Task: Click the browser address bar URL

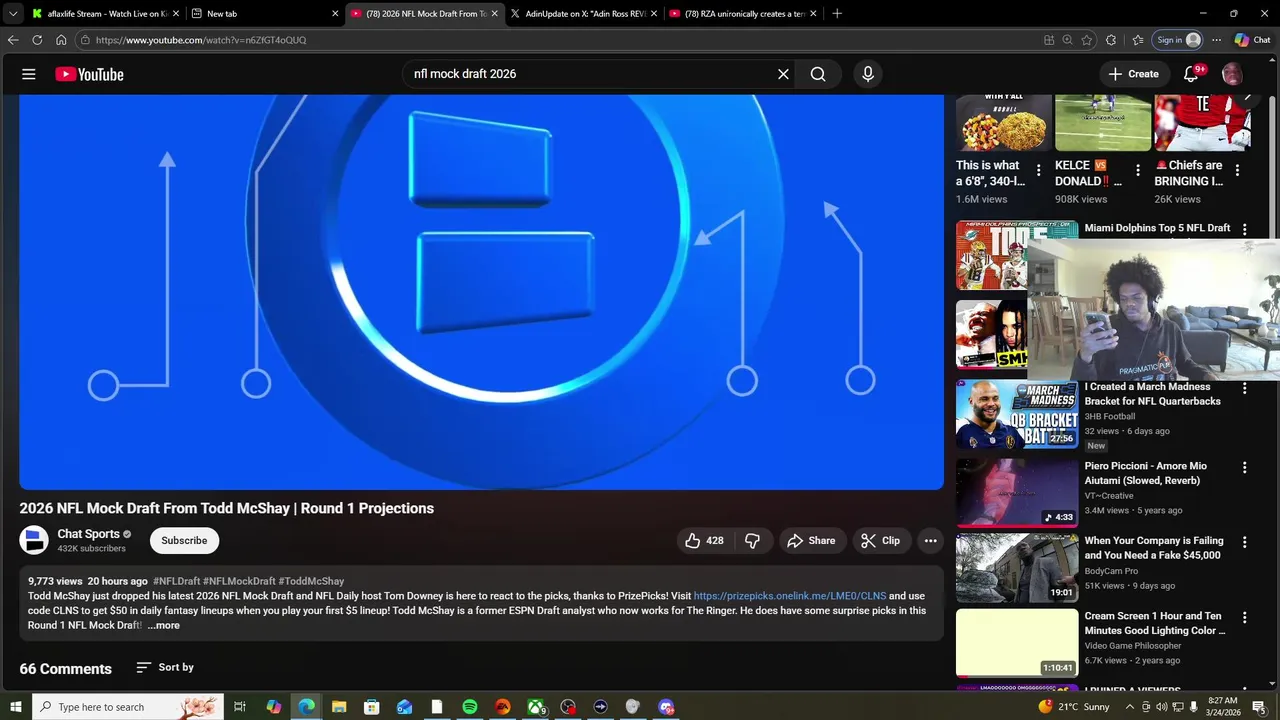Action: 201,40
